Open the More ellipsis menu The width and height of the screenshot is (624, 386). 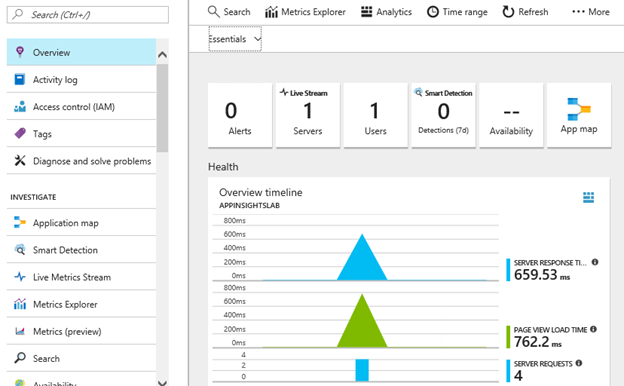pyautogui.click(x=591, y=12)
